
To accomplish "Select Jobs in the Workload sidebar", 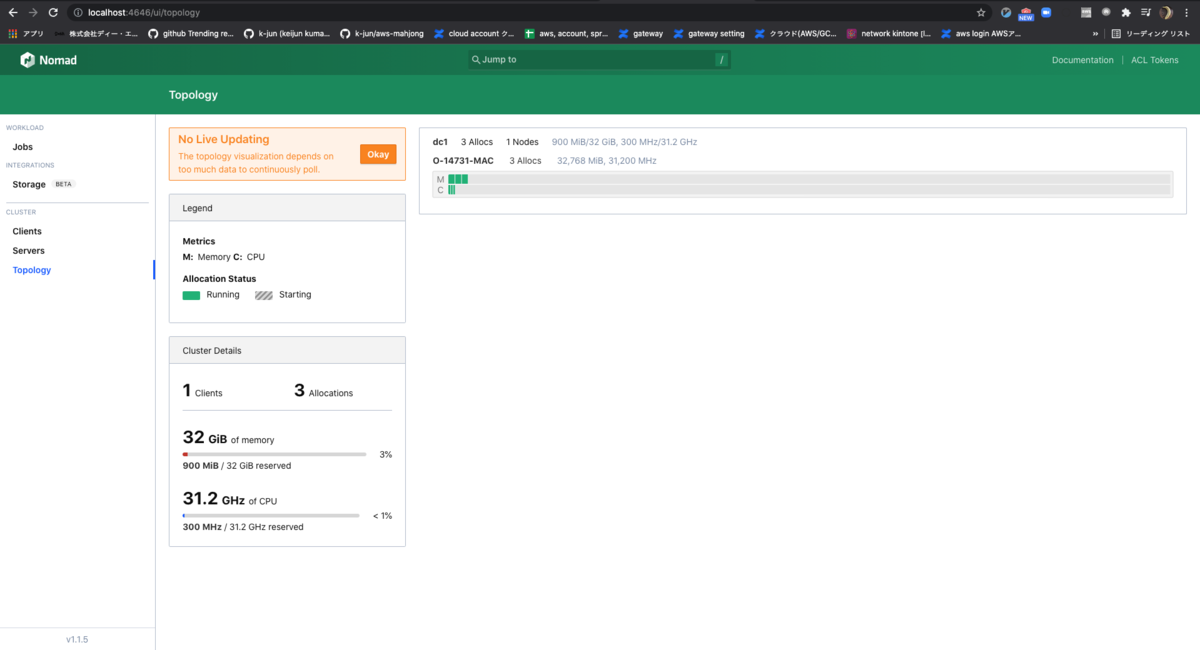I will [23, 146].
